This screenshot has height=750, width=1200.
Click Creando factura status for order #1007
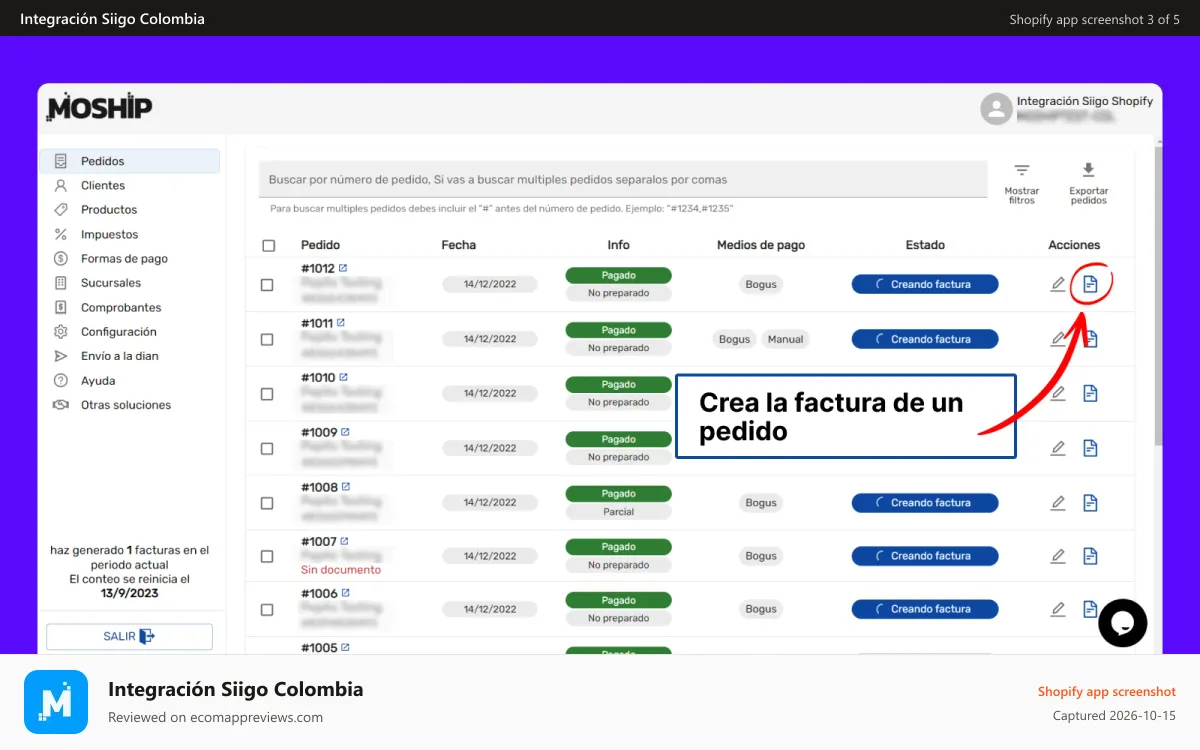click(x=925, y=556)
